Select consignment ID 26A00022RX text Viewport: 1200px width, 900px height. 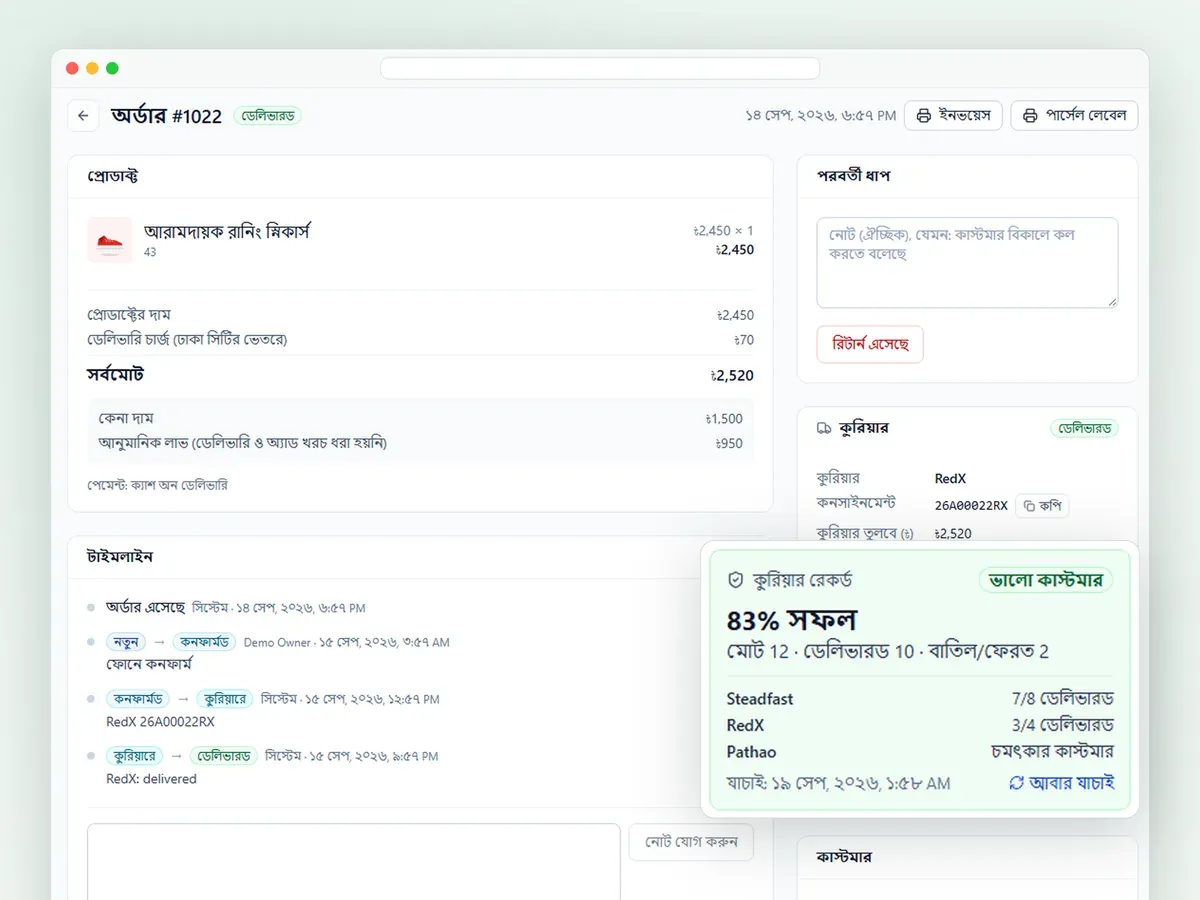click(x=971, y=506)
